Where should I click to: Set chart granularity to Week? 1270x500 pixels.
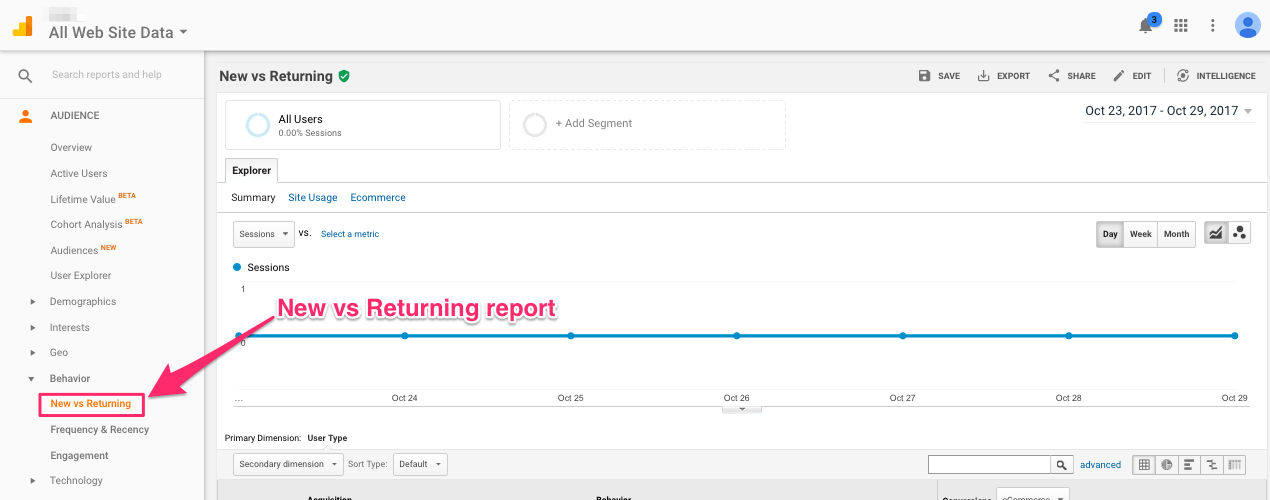[x=1140, y=234]
